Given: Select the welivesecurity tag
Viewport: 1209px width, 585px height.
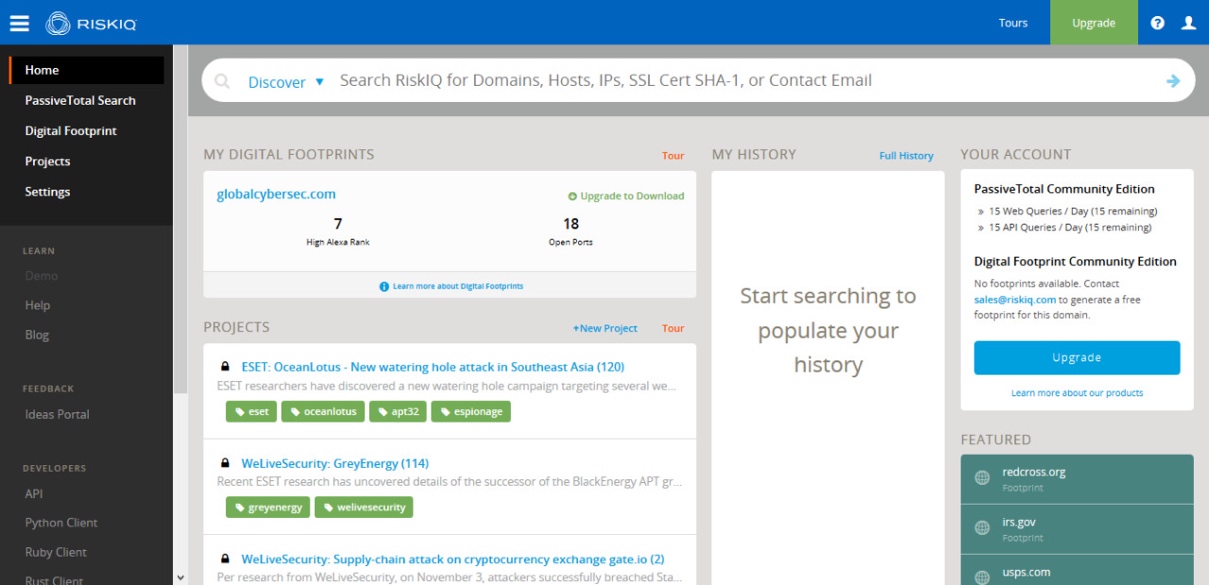Looking at the screenshot, I should click(364, 507).
